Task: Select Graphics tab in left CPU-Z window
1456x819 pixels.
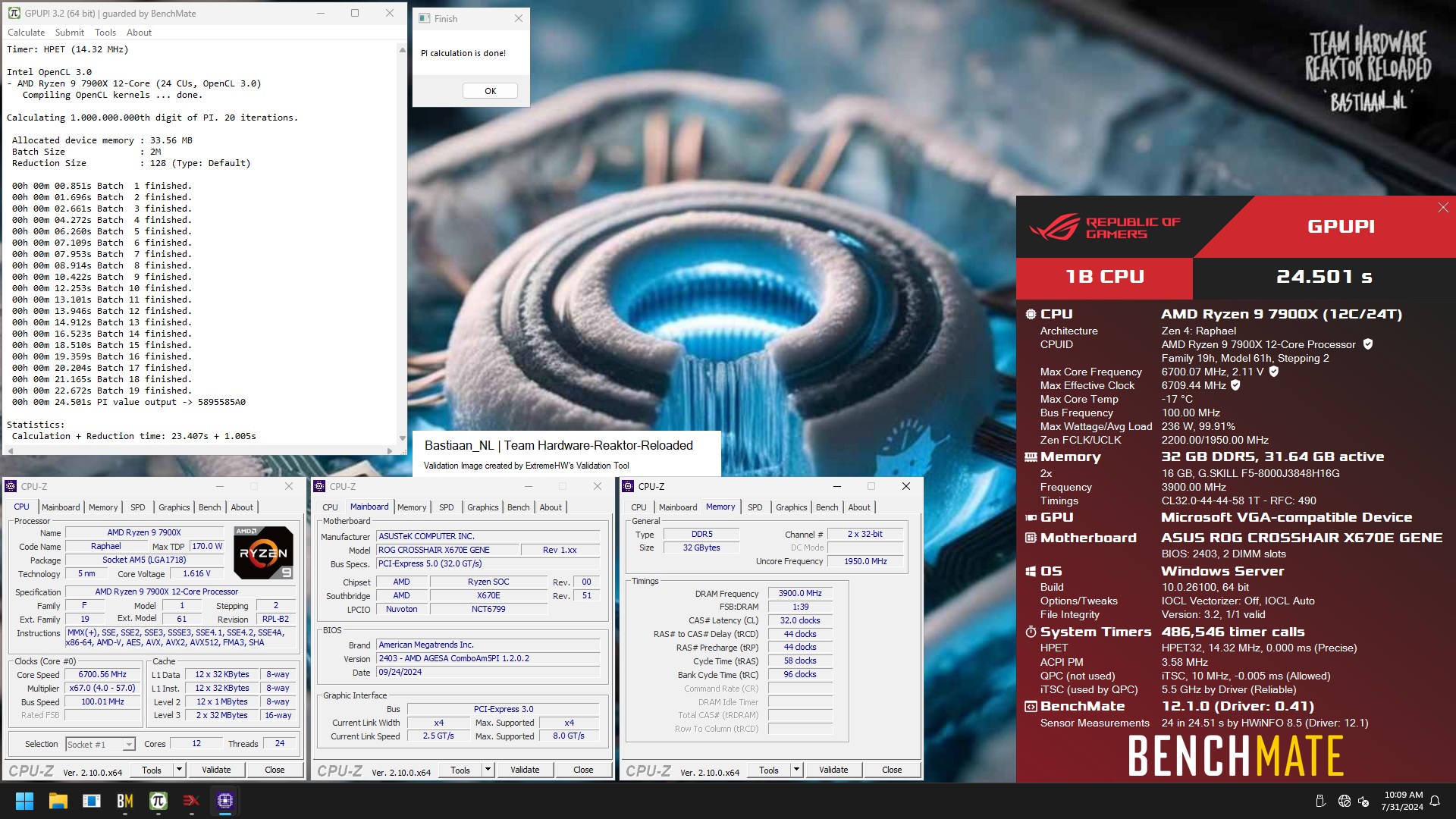Action: pos(174,507)
